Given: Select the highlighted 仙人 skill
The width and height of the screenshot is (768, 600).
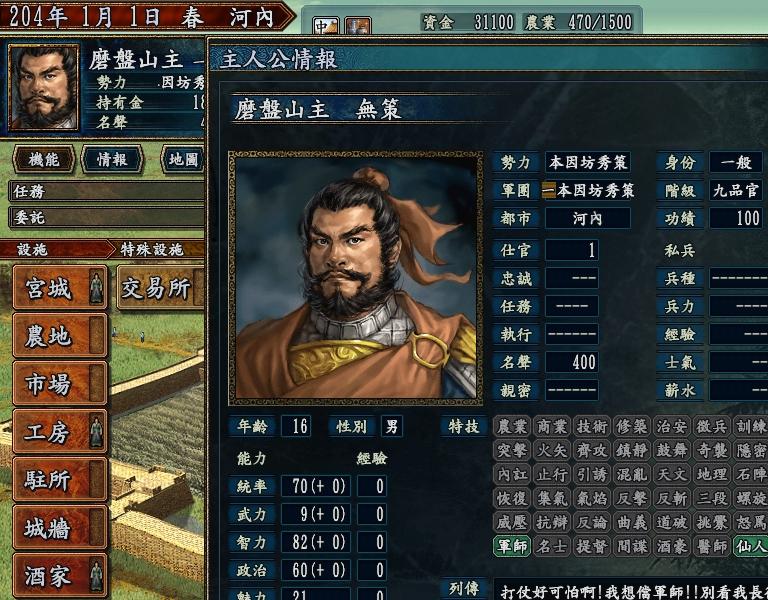Looking at the screenshot, I should (x=750, y=546).
